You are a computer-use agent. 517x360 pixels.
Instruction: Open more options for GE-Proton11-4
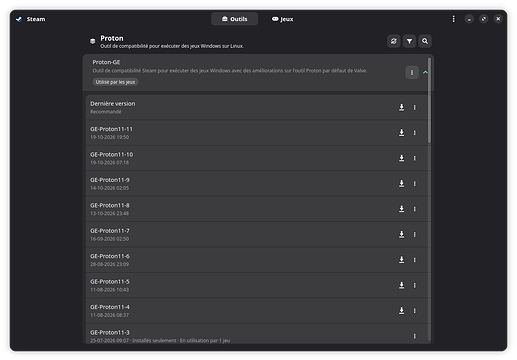[415, 311]
